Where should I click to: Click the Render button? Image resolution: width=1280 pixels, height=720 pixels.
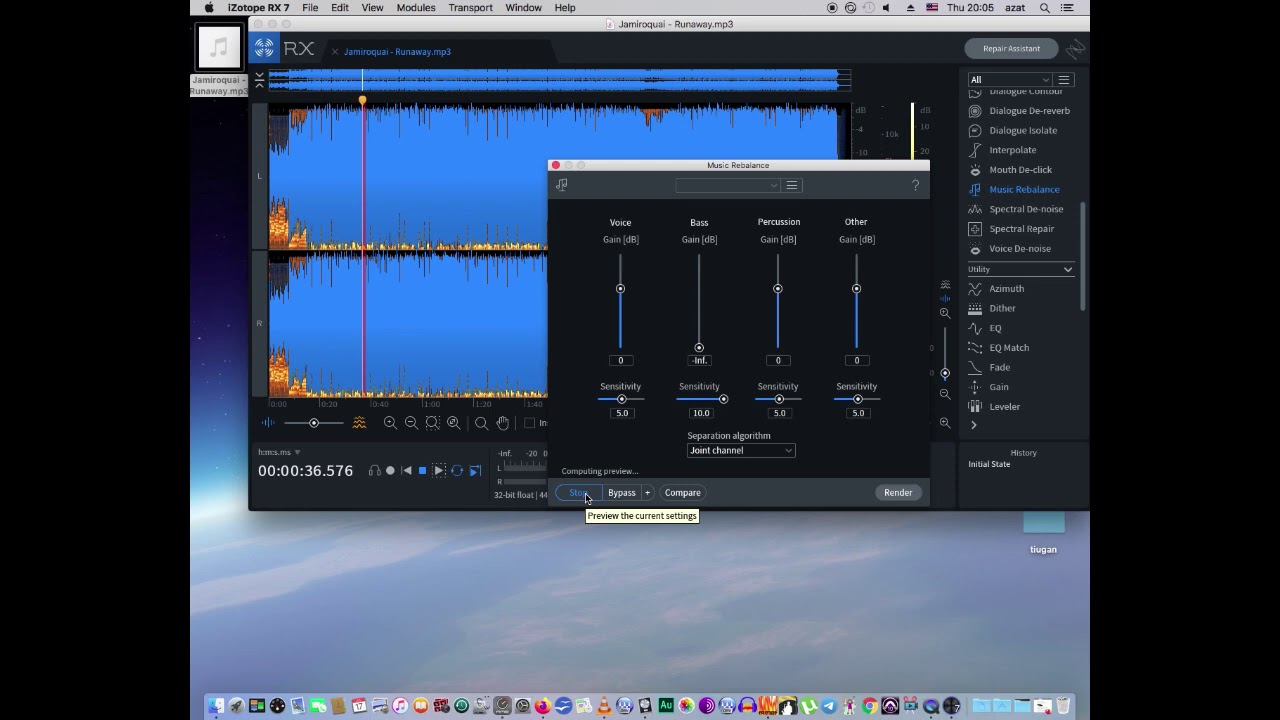(898, 493)
